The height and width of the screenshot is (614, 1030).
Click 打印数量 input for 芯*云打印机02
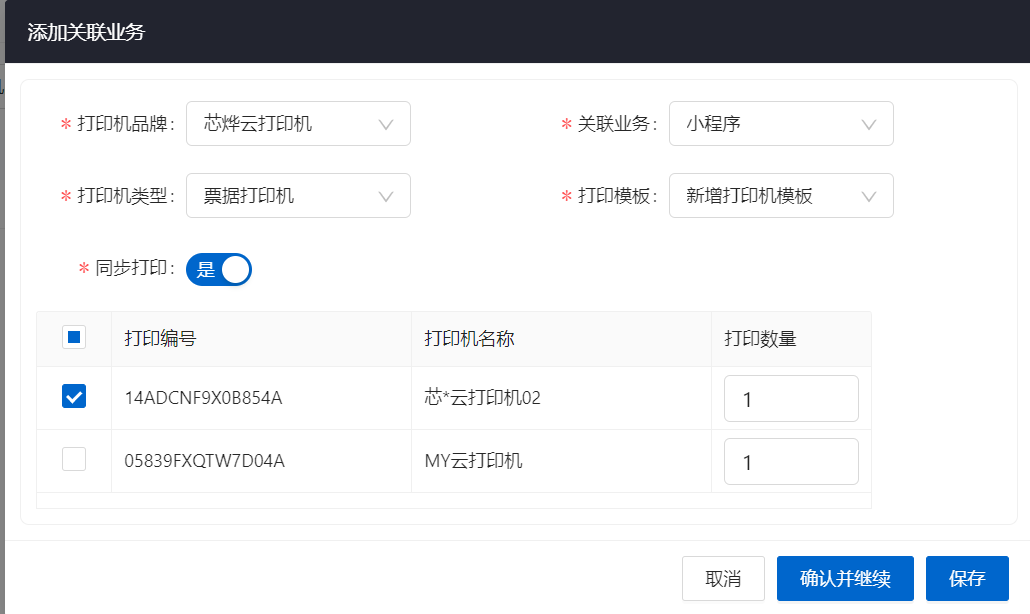pos(791,399)
